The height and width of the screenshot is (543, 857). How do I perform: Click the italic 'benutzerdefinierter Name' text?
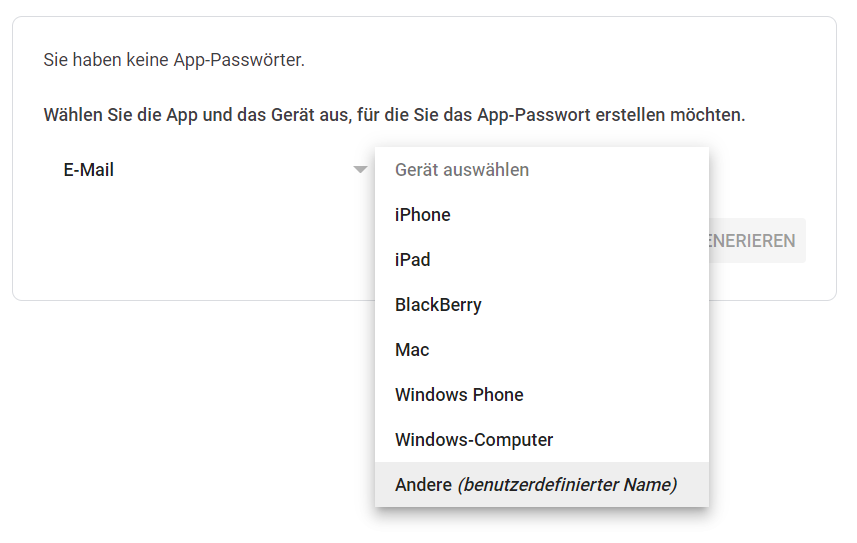click(x=567, y=485)
